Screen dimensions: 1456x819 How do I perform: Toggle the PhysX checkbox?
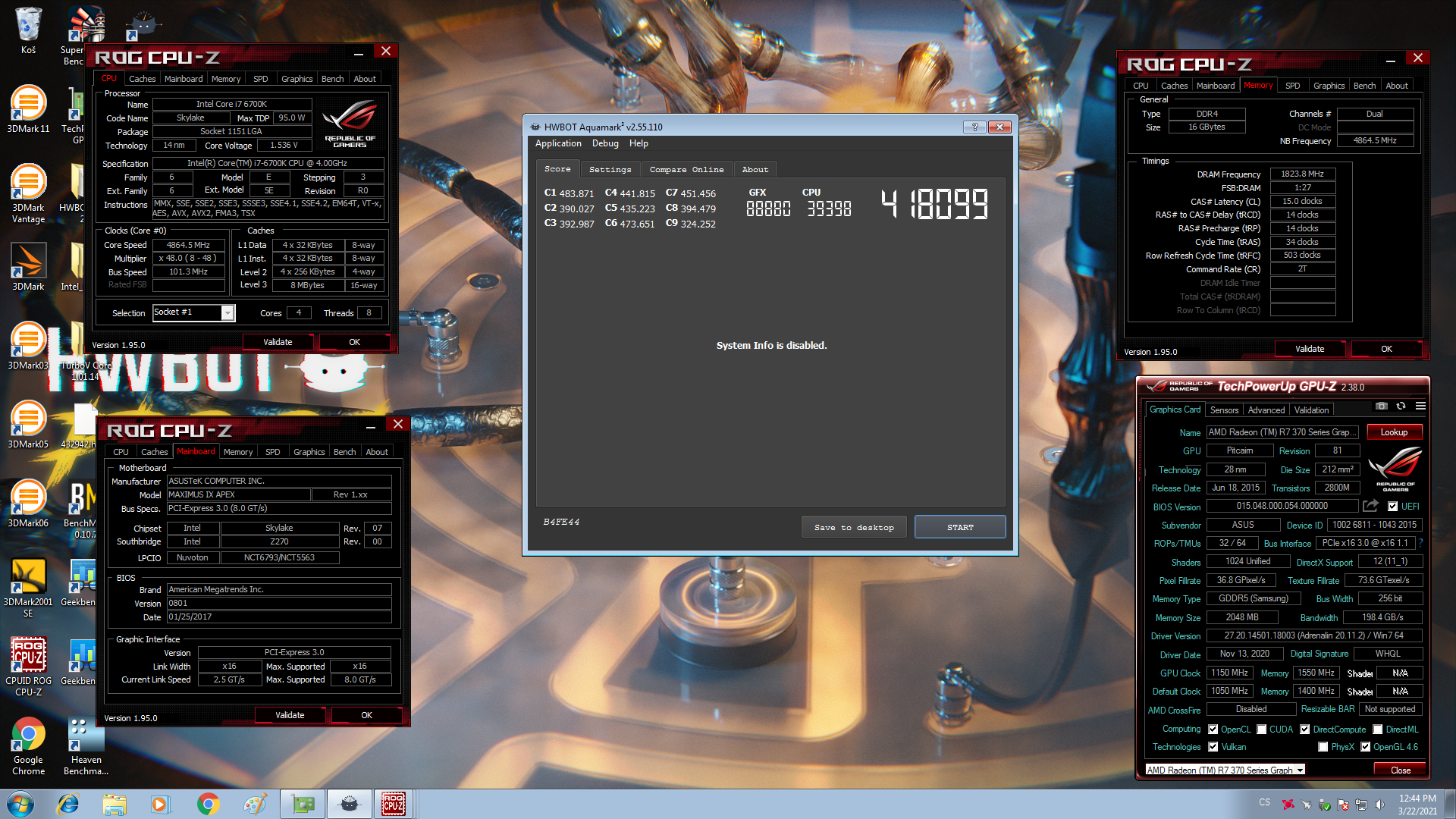pyautogui.click(x=1323, y=747)
